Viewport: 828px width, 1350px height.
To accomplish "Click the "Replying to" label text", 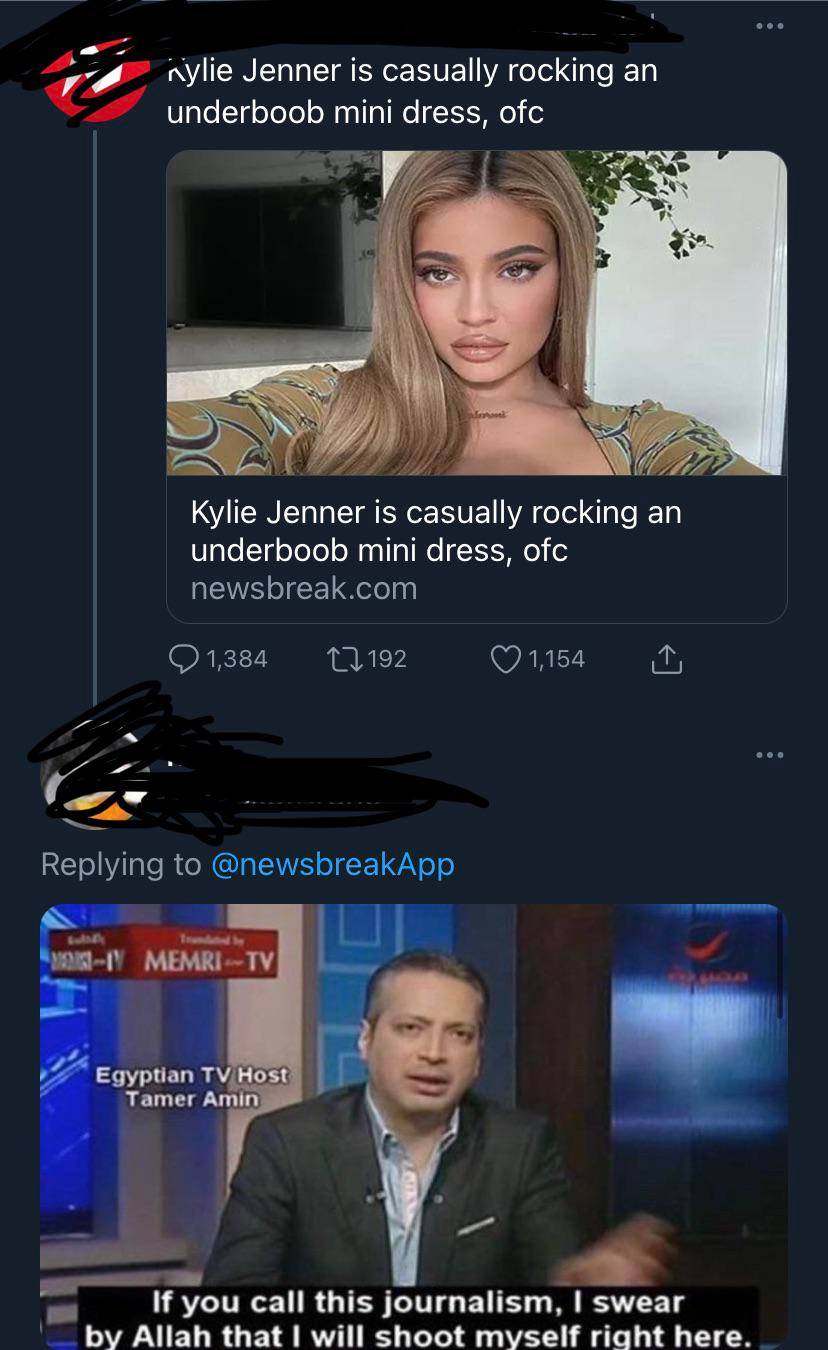I will point(120,864).
